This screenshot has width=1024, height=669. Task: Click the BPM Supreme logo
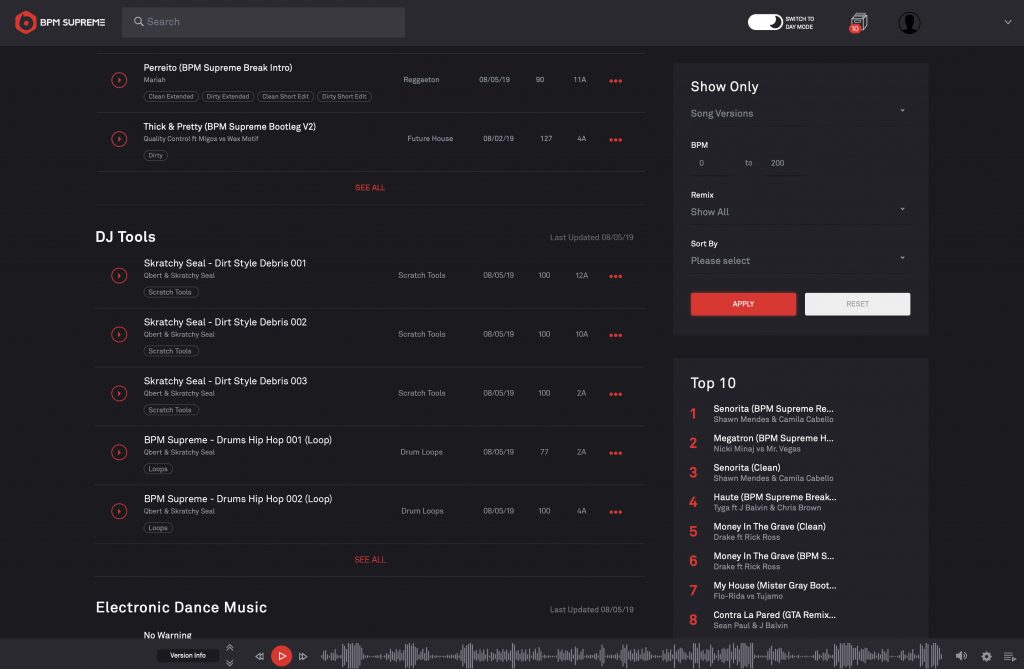[60, 22]
